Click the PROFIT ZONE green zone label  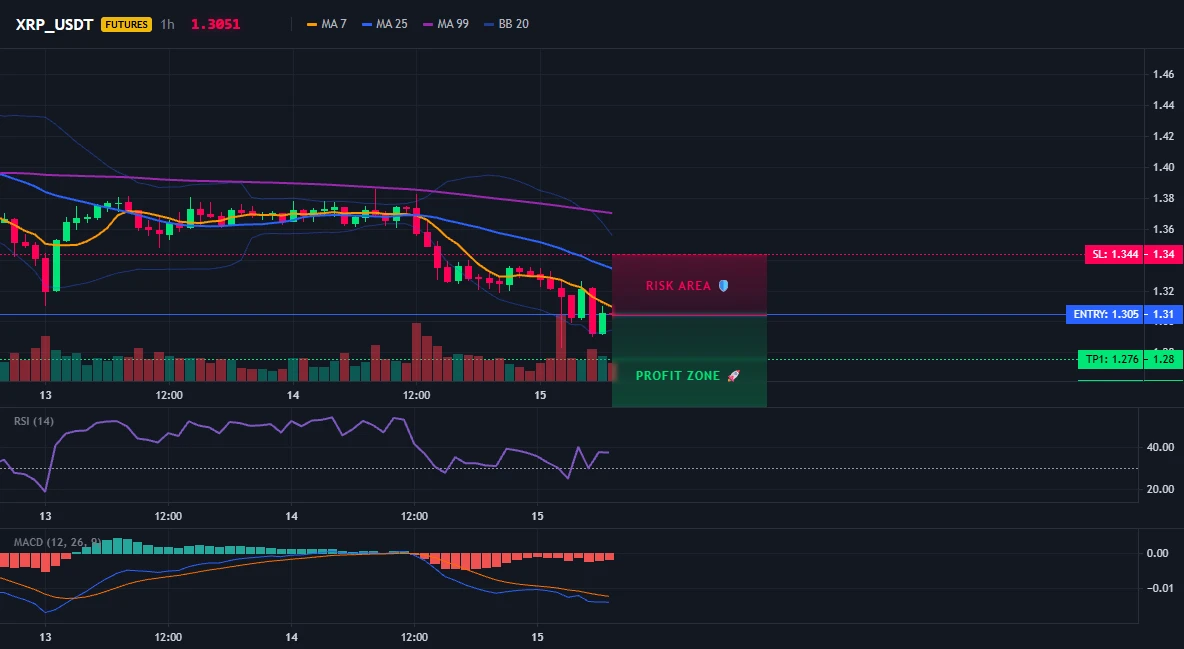tap(678, 375)
